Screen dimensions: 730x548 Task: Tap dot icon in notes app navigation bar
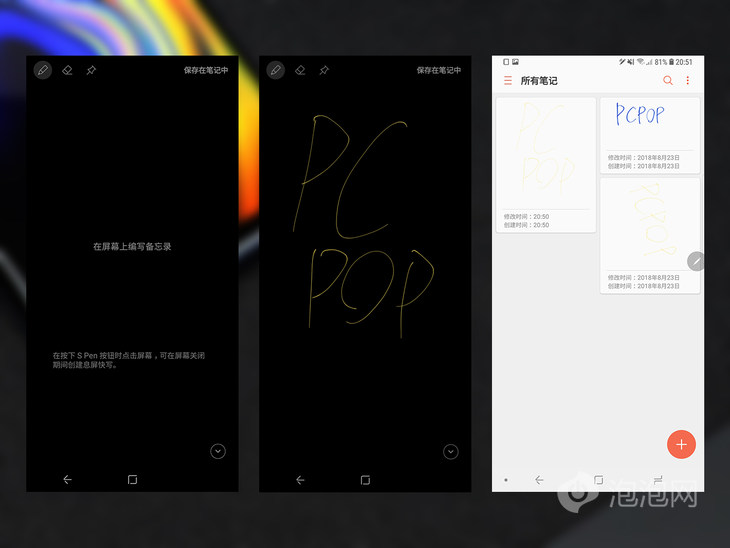[506, 480]
